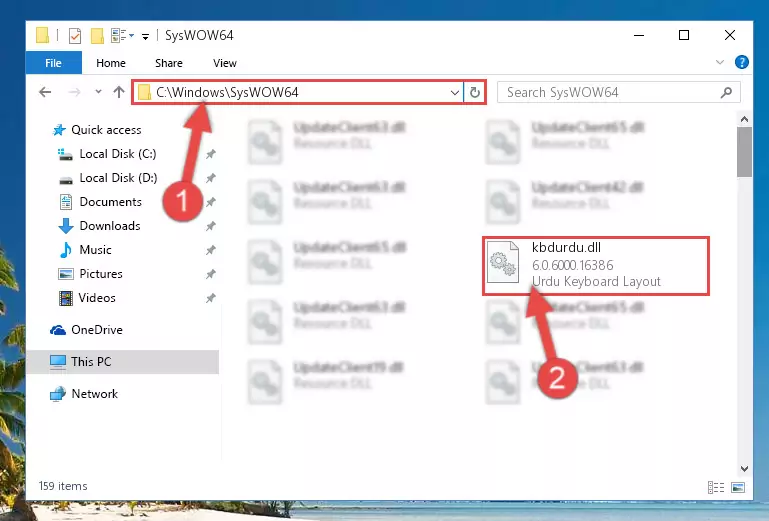Click the Music note icon
This screenshot has width=769, height=521.
(x=65, y=250)
